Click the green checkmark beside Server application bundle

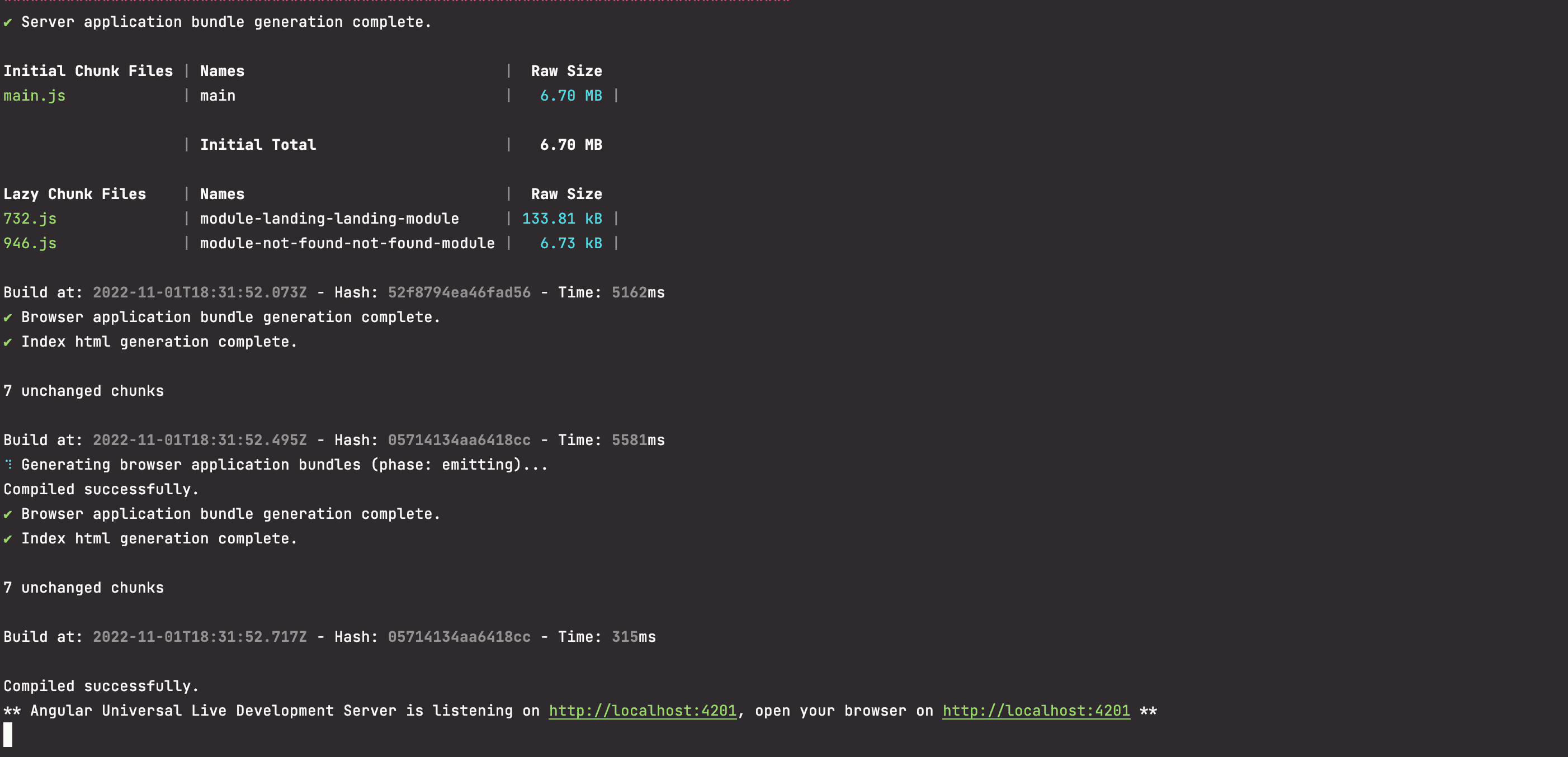point(7,22)
